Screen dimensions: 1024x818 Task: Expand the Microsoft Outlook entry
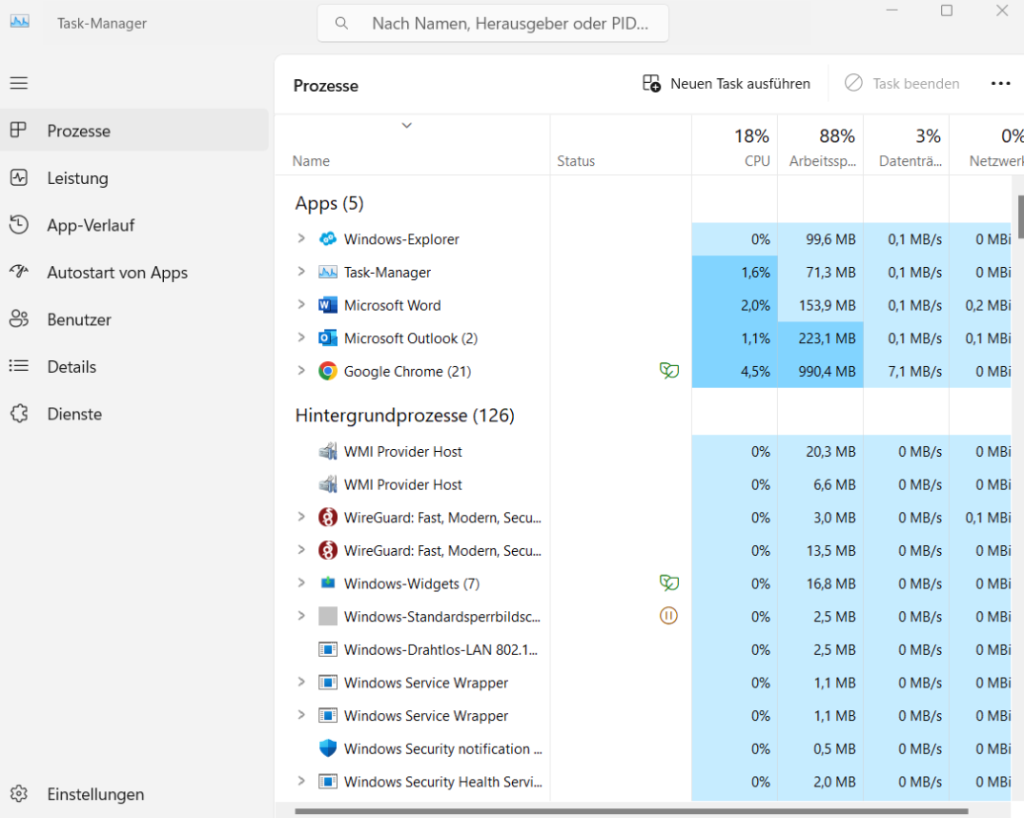300,338
